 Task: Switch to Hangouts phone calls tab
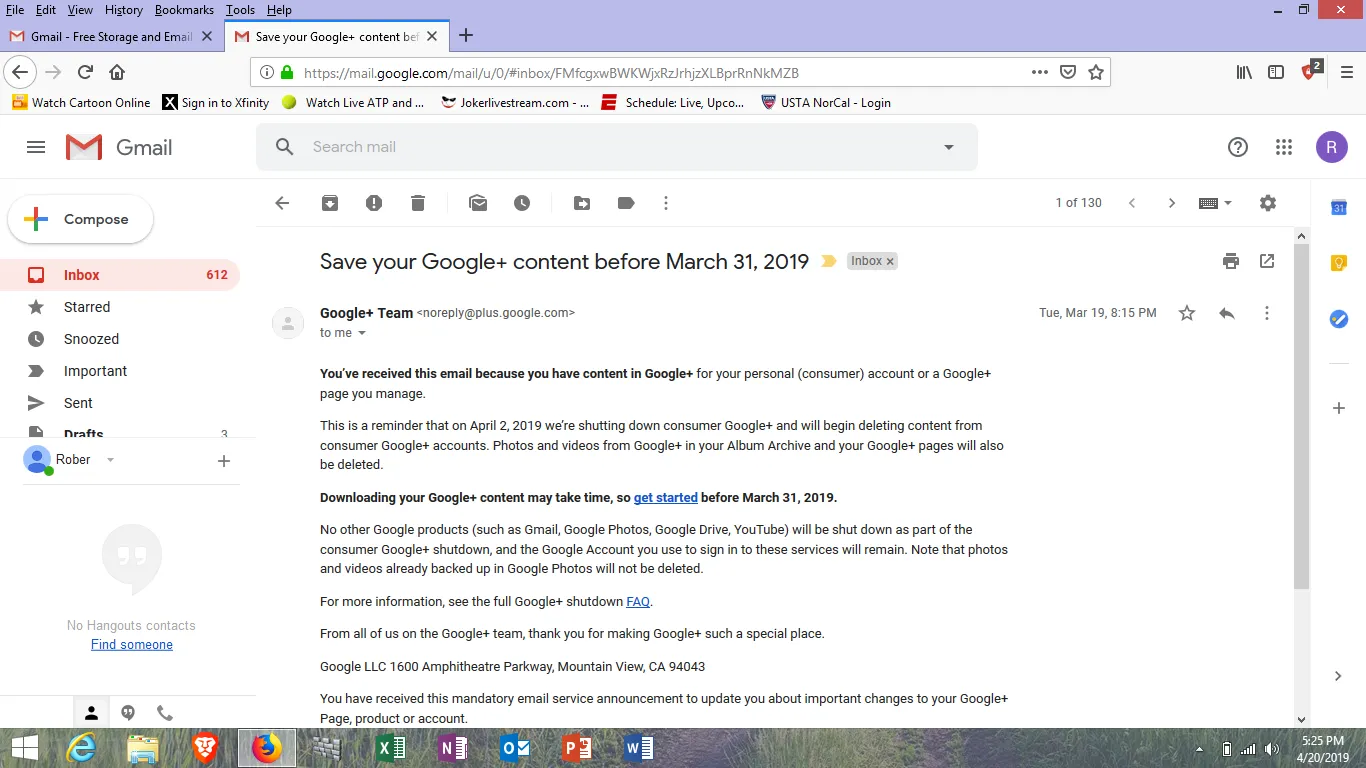pyautogui.click(x=165, y=713)
